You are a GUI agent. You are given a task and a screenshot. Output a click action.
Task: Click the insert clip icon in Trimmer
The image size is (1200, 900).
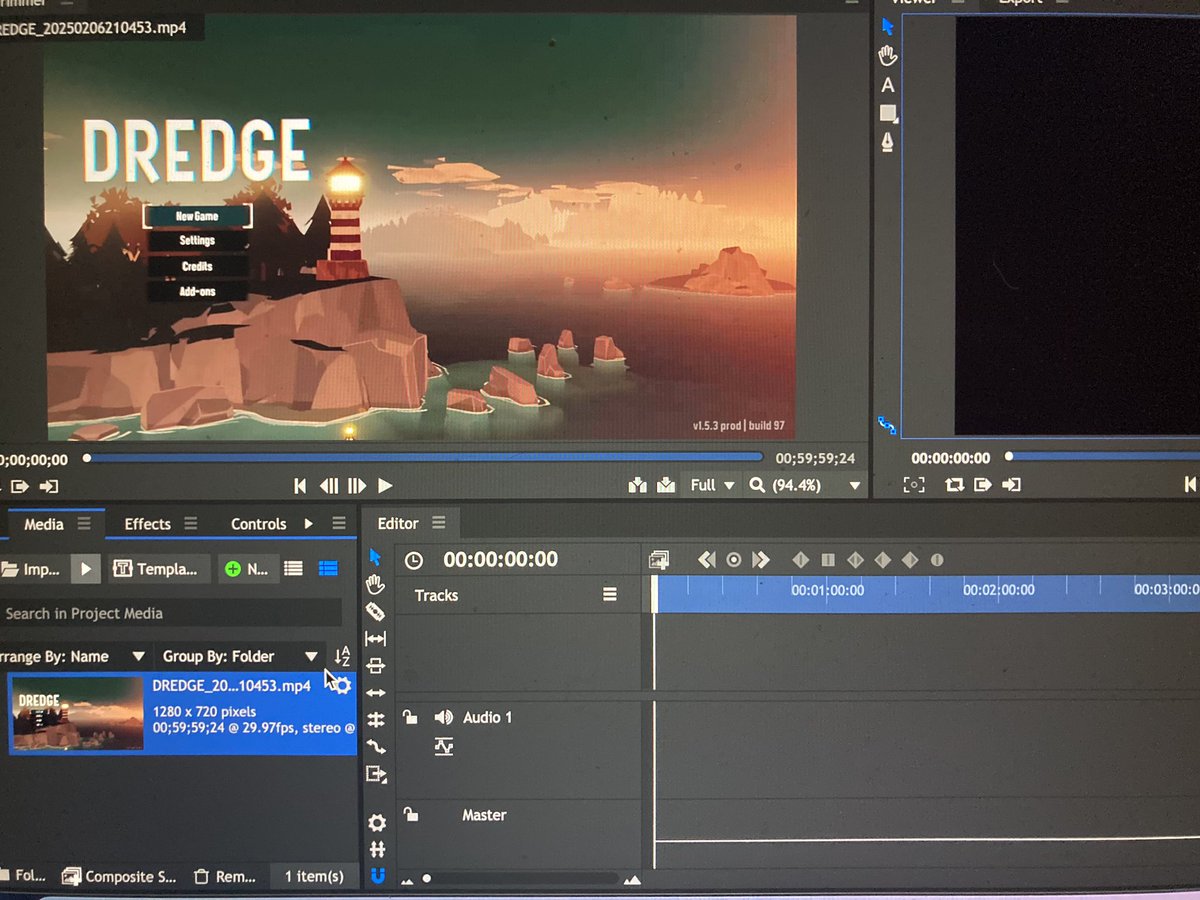(x=638, y=485)
